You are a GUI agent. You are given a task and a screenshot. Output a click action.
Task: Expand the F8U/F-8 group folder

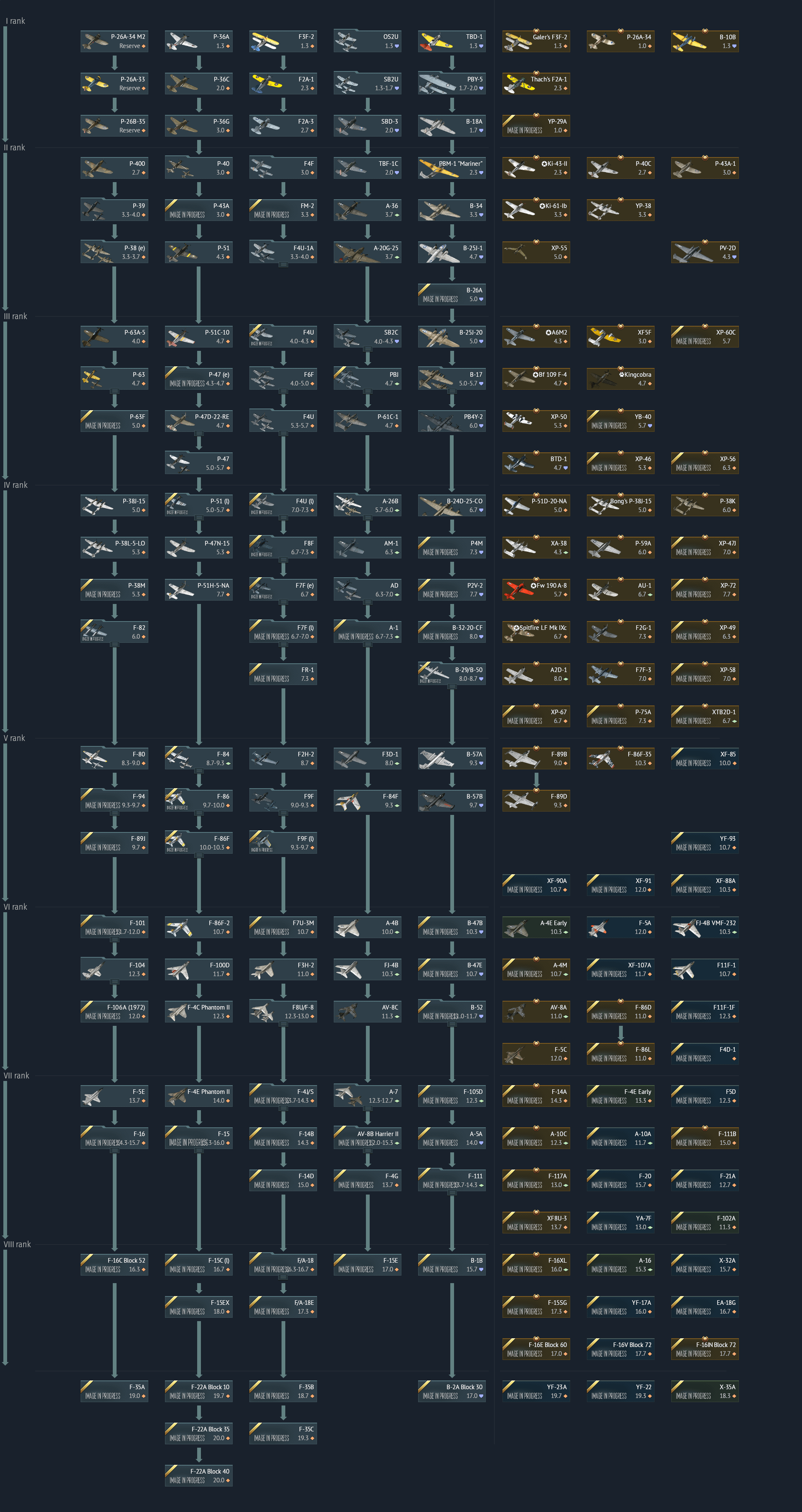[x=283, y=1024]
